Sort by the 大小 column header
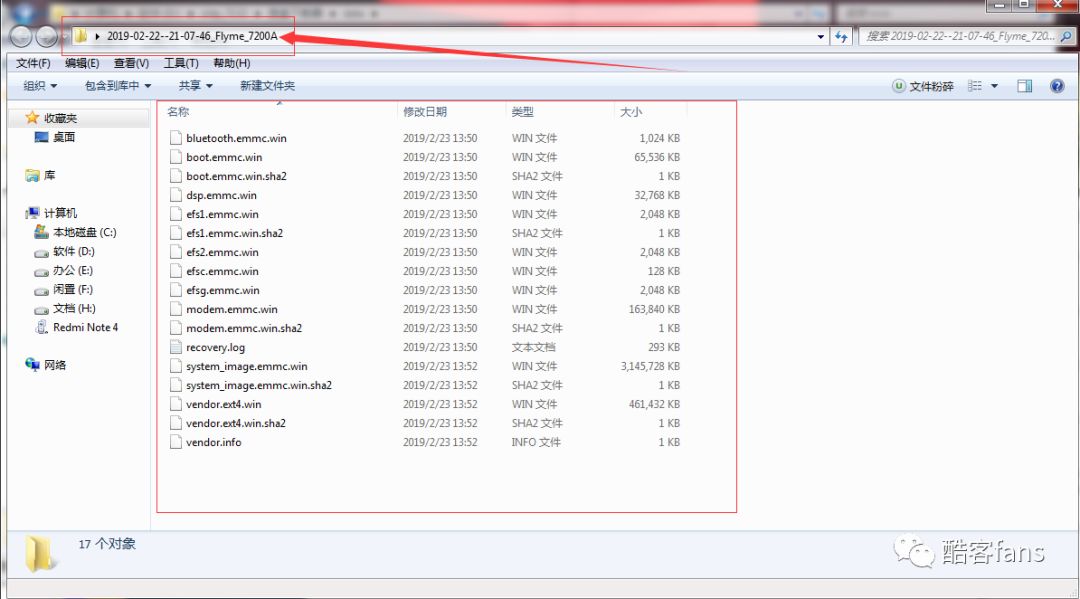Viewport: 1080px width, 599px height. (630, 112)
